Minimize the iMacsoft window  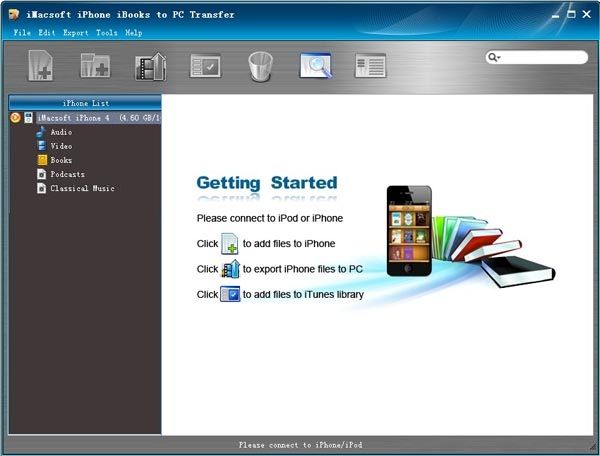(556, 15)
